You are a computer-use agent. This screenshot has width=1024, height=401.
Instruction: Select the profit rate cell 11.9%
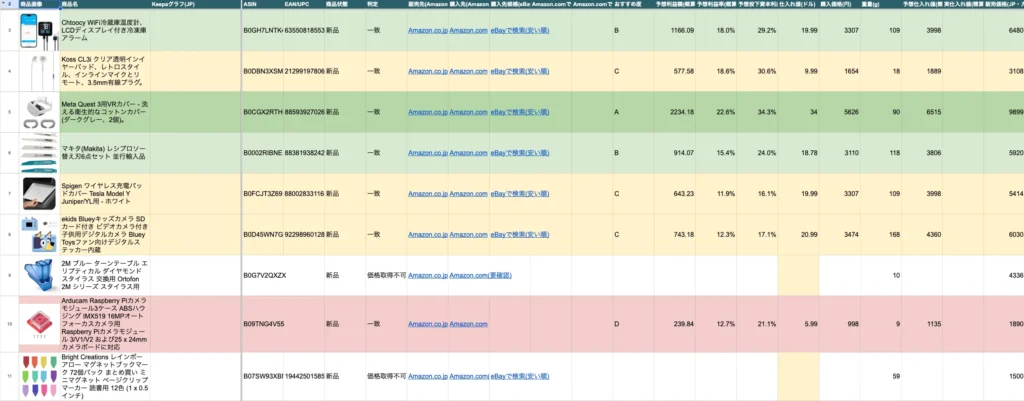pos(716,194)
